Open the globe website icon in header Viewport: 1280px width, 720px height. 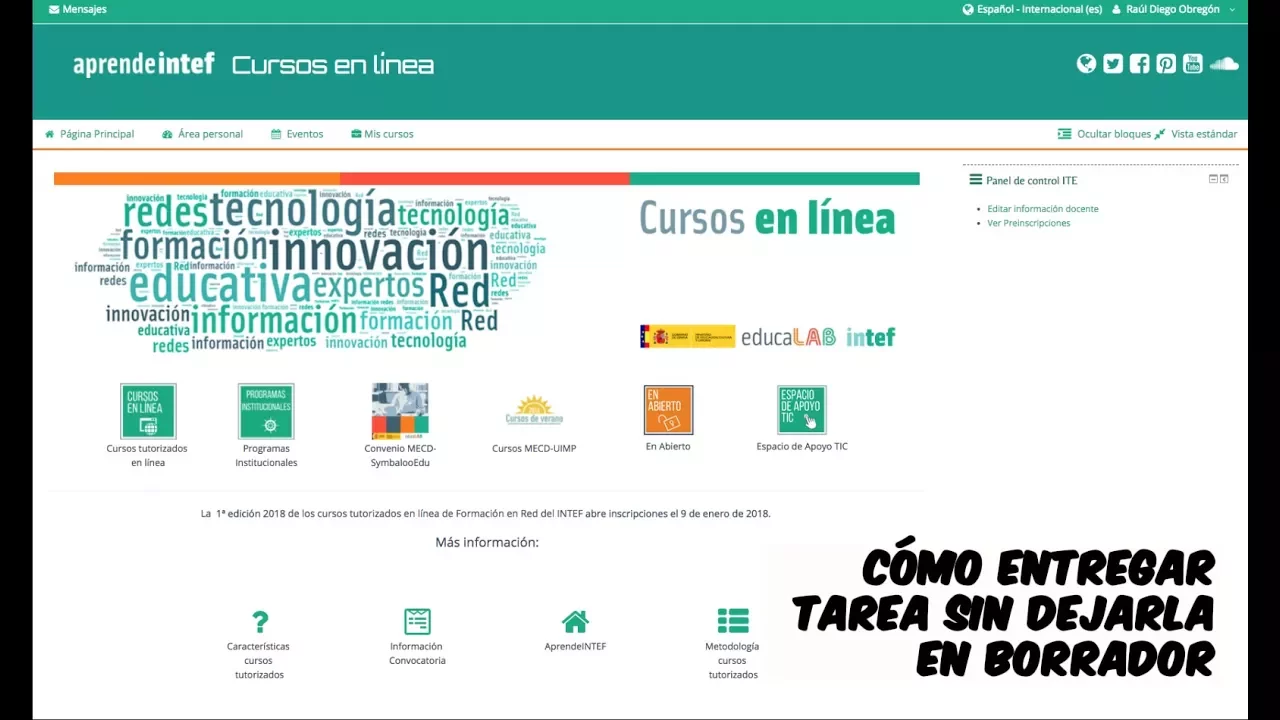click(1086, 64)
